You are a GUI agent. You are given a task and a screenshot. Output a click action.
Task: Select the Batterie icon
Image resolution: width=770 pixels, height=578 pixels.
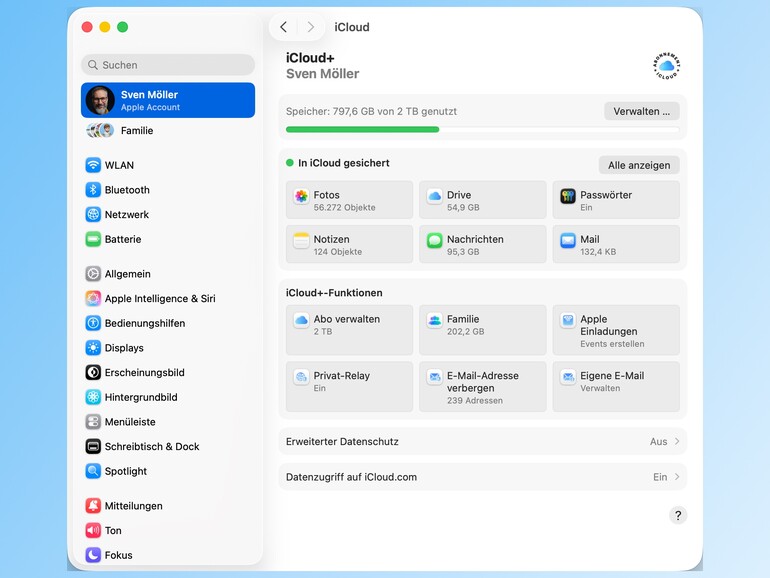(x=93, y=239)
